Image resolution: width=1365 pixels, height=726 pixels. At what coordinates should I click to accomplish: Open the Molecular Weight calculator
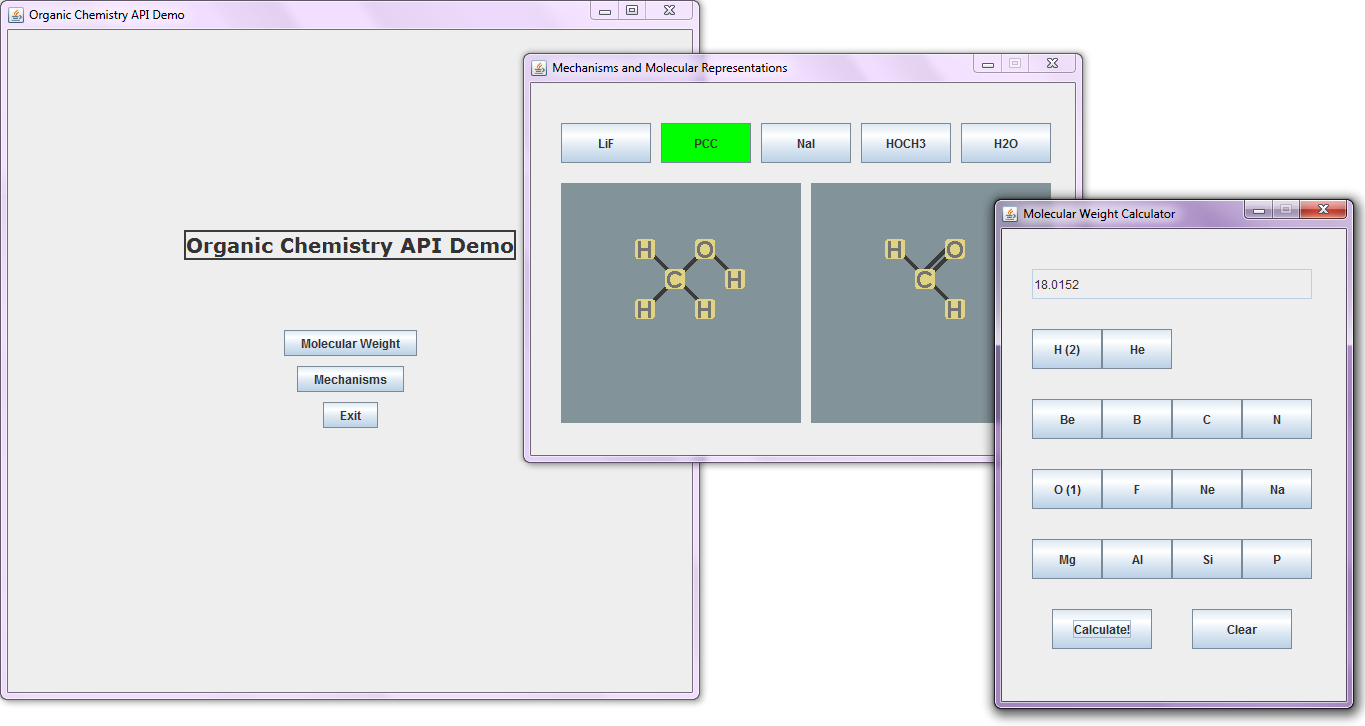click(x=350, y=343)
